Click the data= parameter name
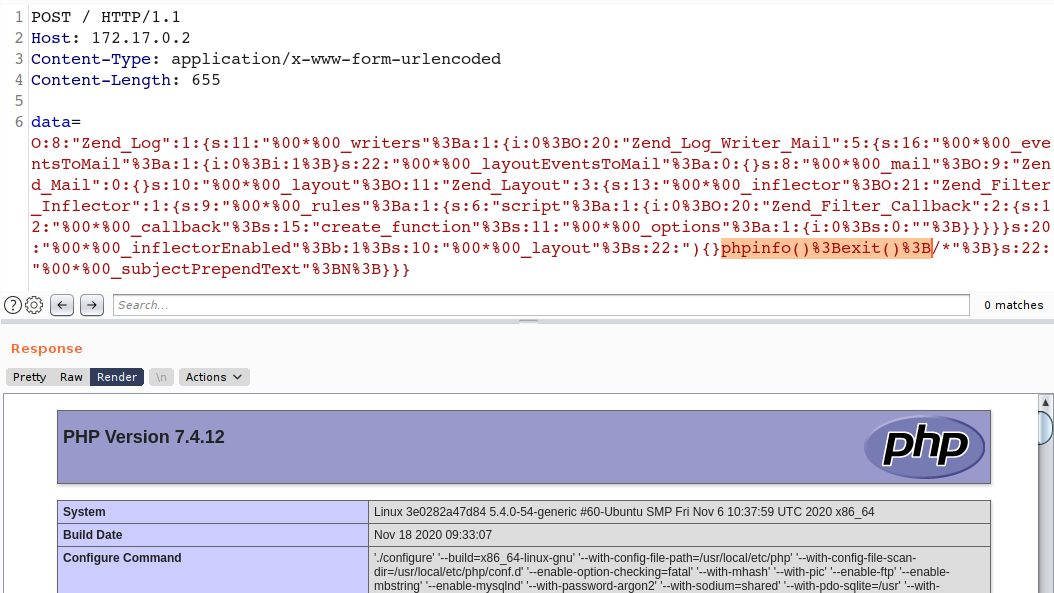This screenshot has width=1054, height=593. [56, 122]
